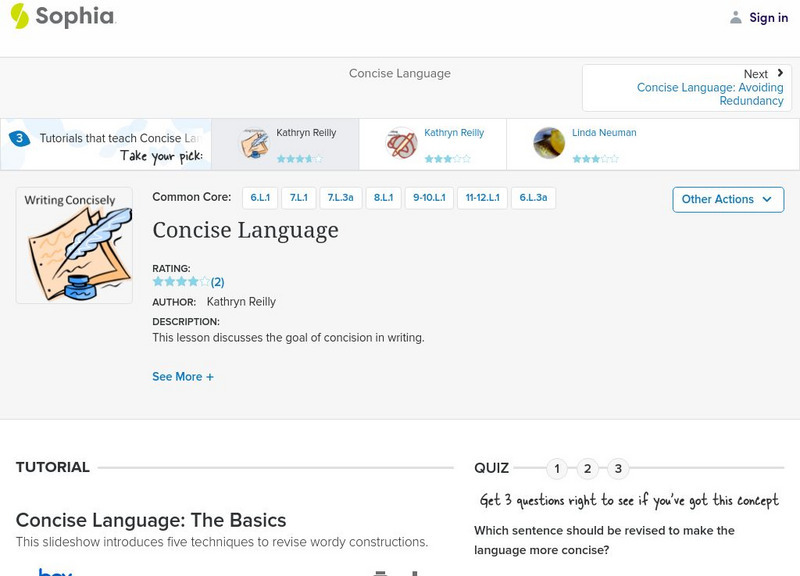The width and height of the screenshot is (800, 576).
Task: Go to quiz question 3
Action: point(618,468)
